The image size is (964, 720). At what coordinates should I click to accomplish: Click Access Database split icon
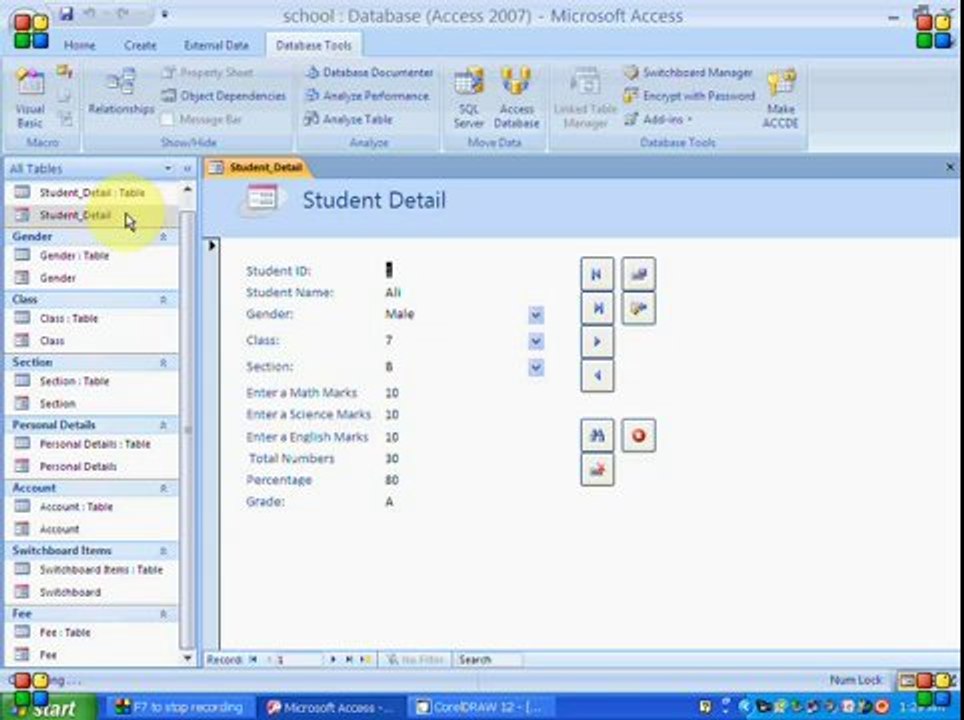pos(516,97)
